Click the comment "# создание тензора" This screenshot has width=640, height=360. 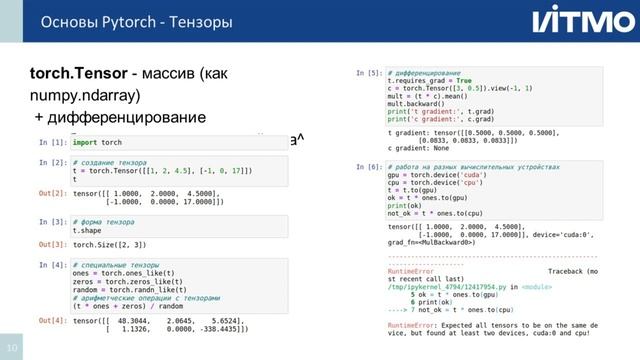click(x=109, y=162)
